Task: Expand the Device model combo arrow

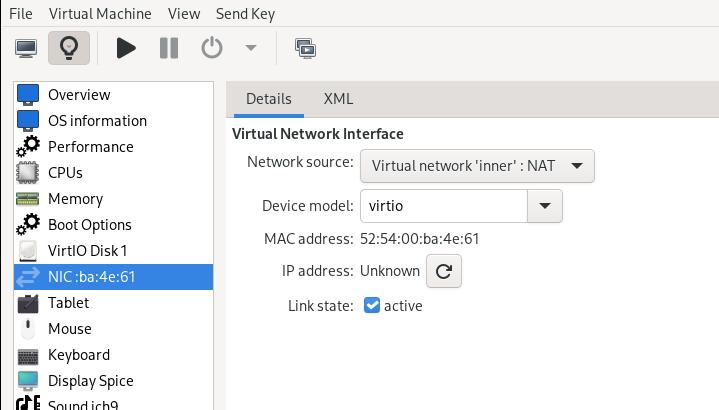Action: coord(544,206)
